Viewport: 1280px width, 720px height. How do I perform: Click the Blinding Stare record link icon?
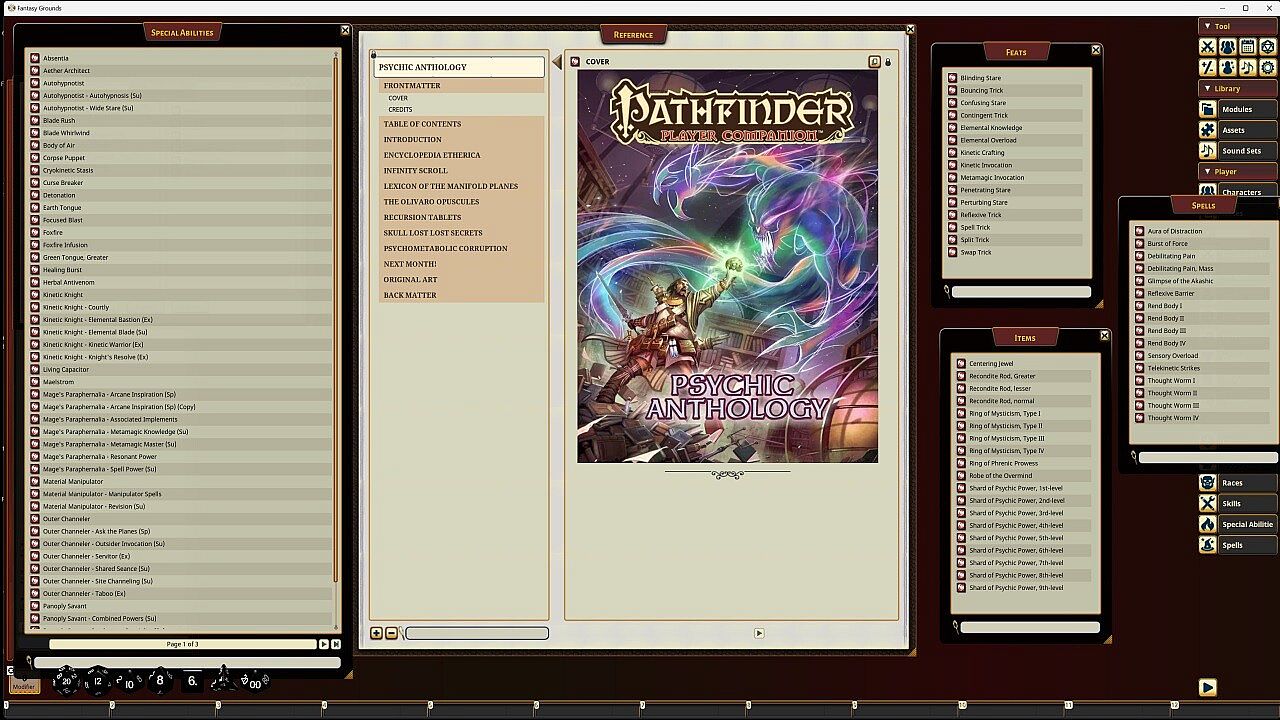tap(953, 78)
